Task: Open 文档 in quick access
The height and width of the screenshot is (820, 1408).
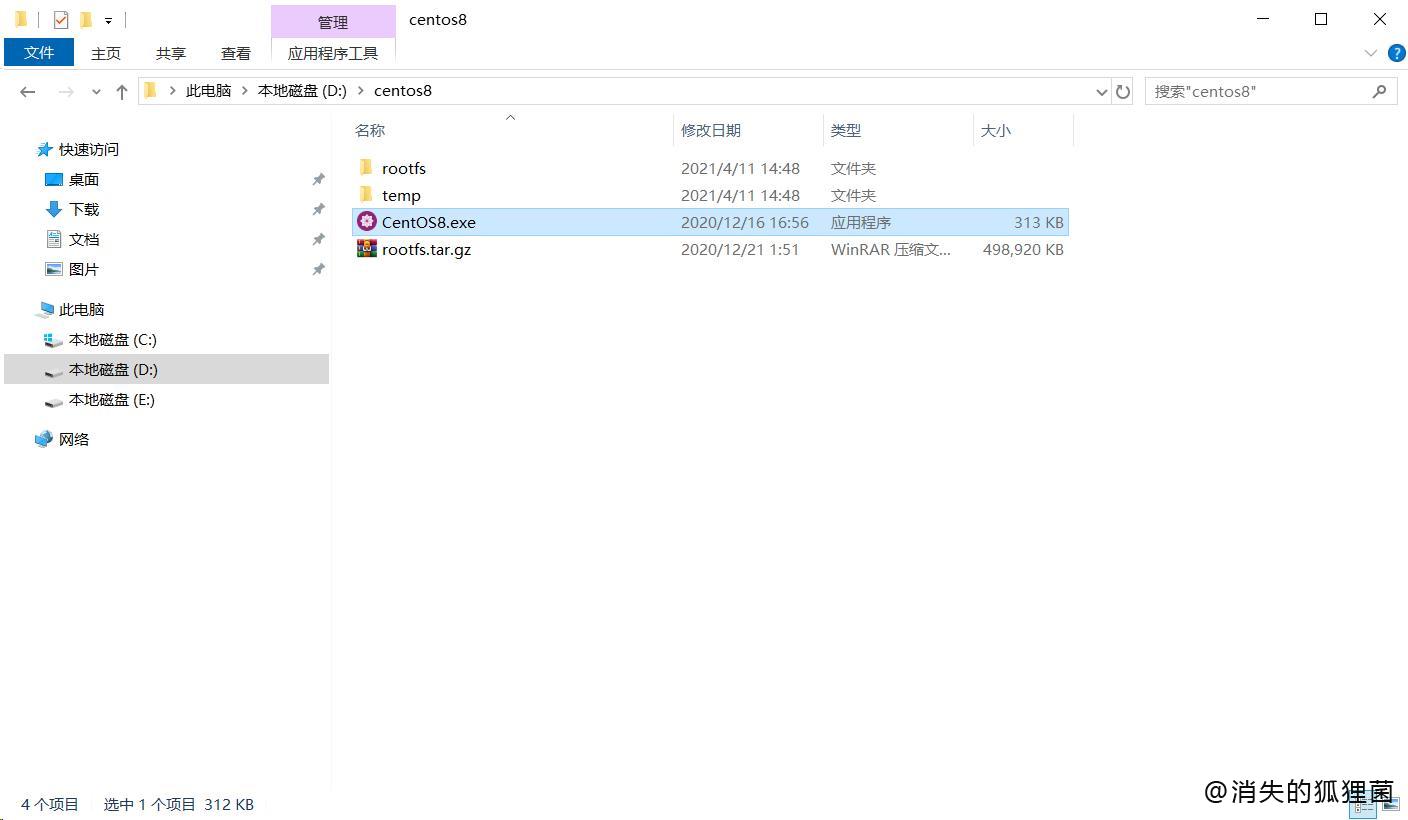Action: (x=84, y=239)
